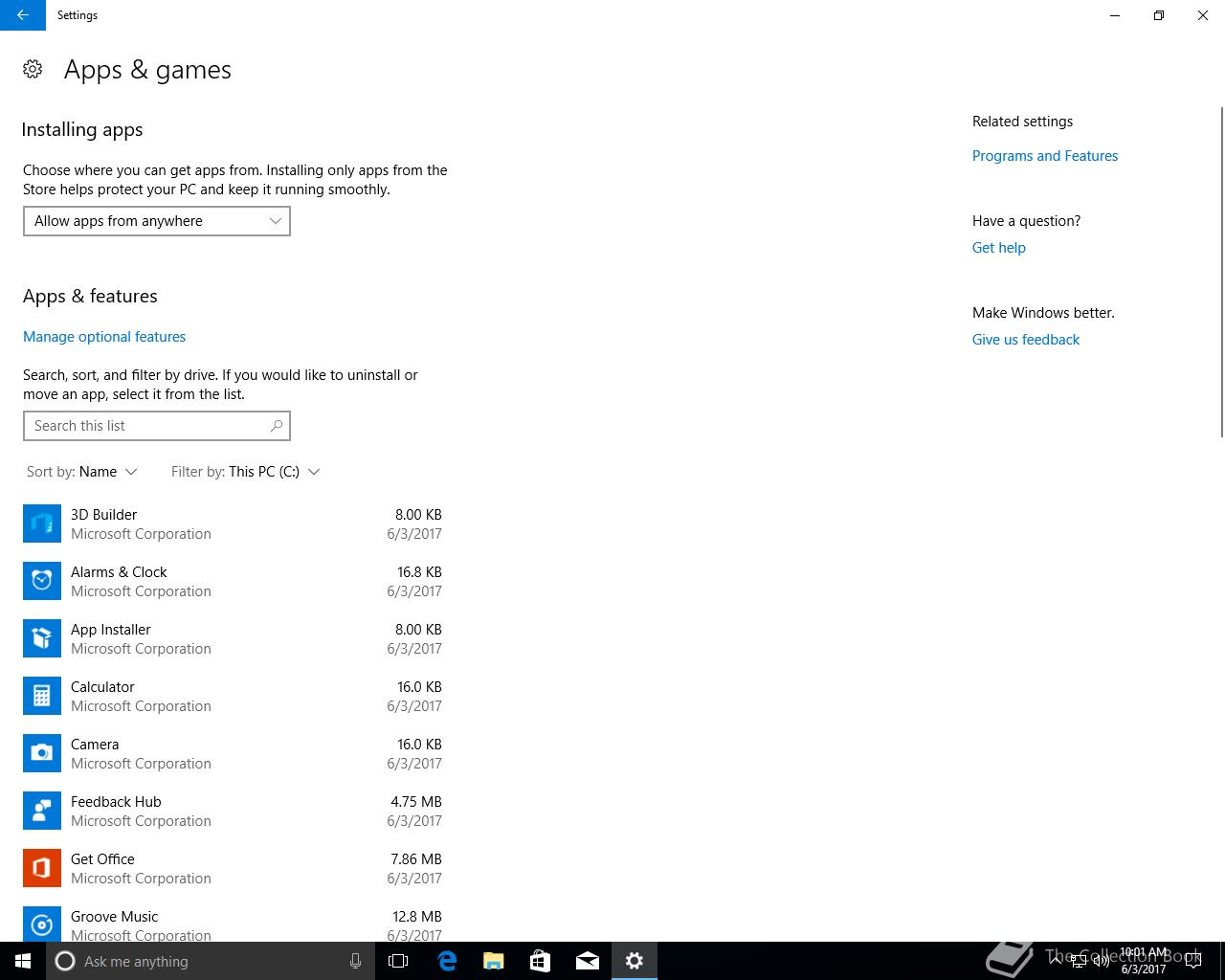Launch Microsoft Edge from the taskbar
The width and height of the screenshot is (1225, 980).
(446, 961)
